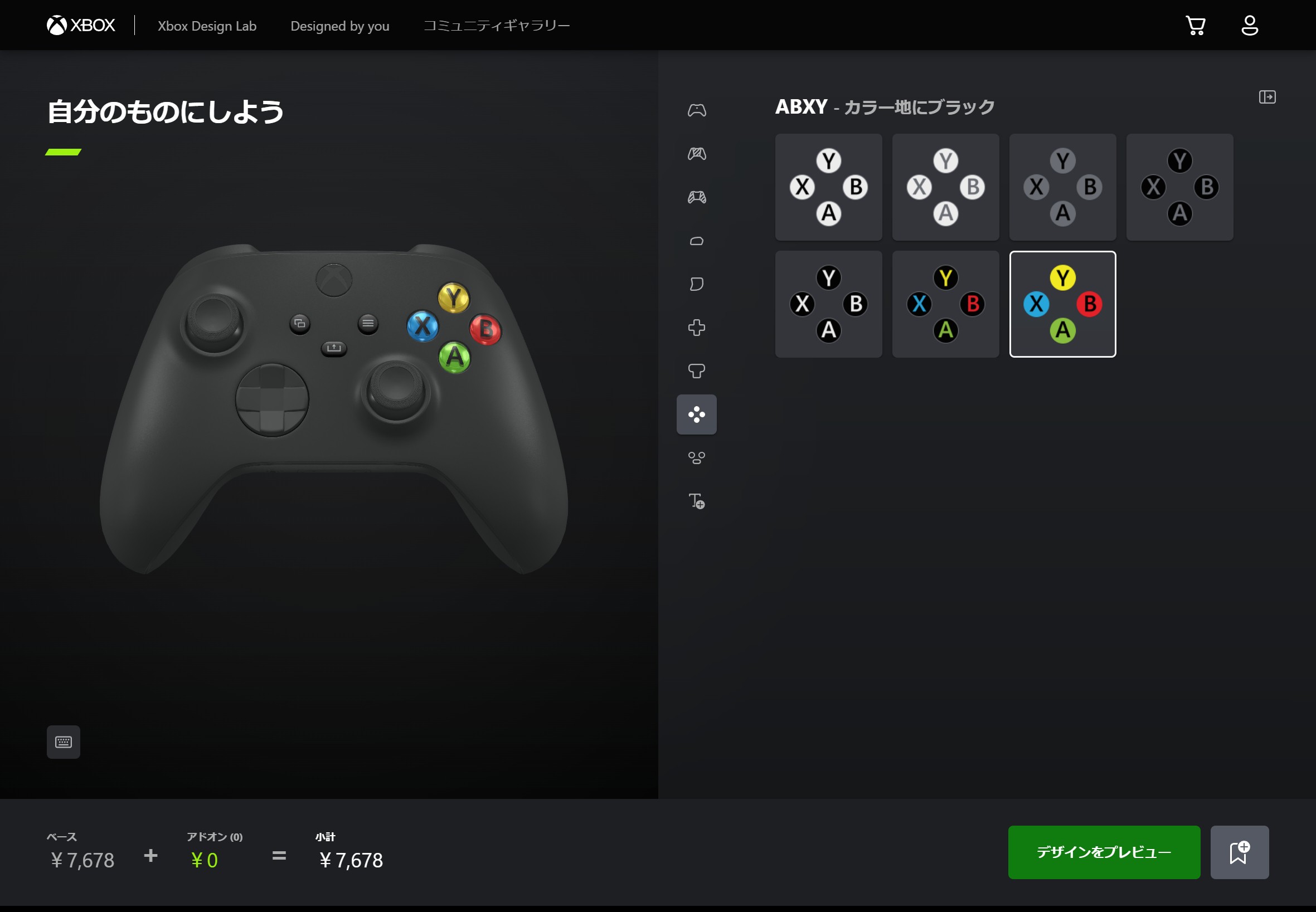Save design with bookmark button
Screen dimensions: 1316x912
1240,852
